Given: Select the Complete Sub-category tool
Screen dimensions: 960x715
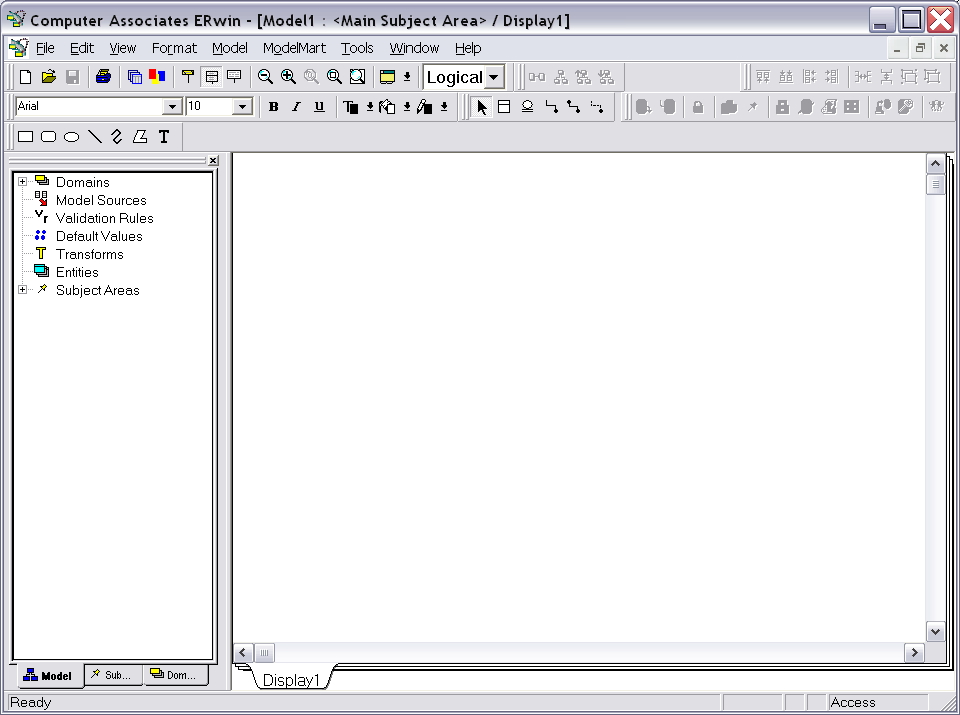Looking at the screenshot, I should point(527,107).
